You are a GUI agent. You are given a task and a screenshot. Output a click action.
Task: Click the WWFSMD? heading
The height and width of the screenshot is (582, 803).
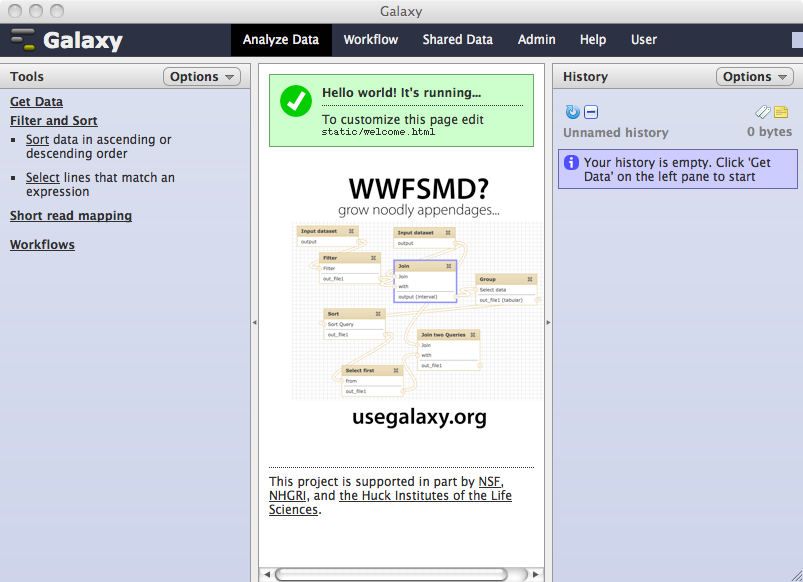click(x=419, y=189)
